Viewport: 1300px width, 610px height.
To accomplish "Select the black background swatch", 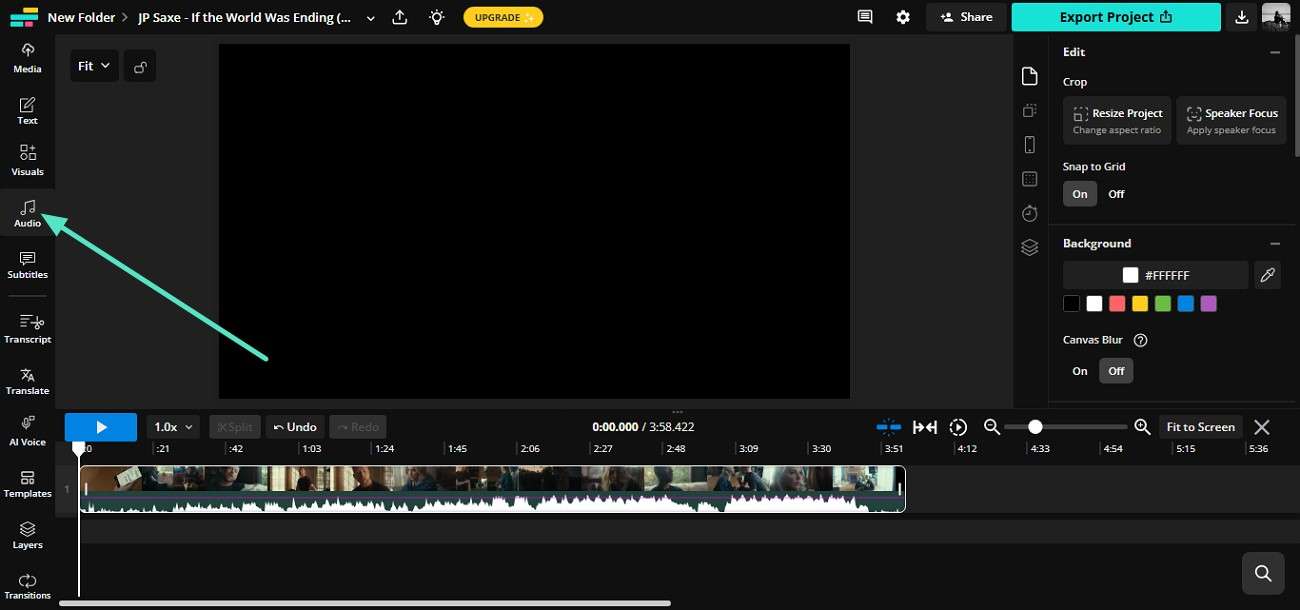I will pos(1072,304).
